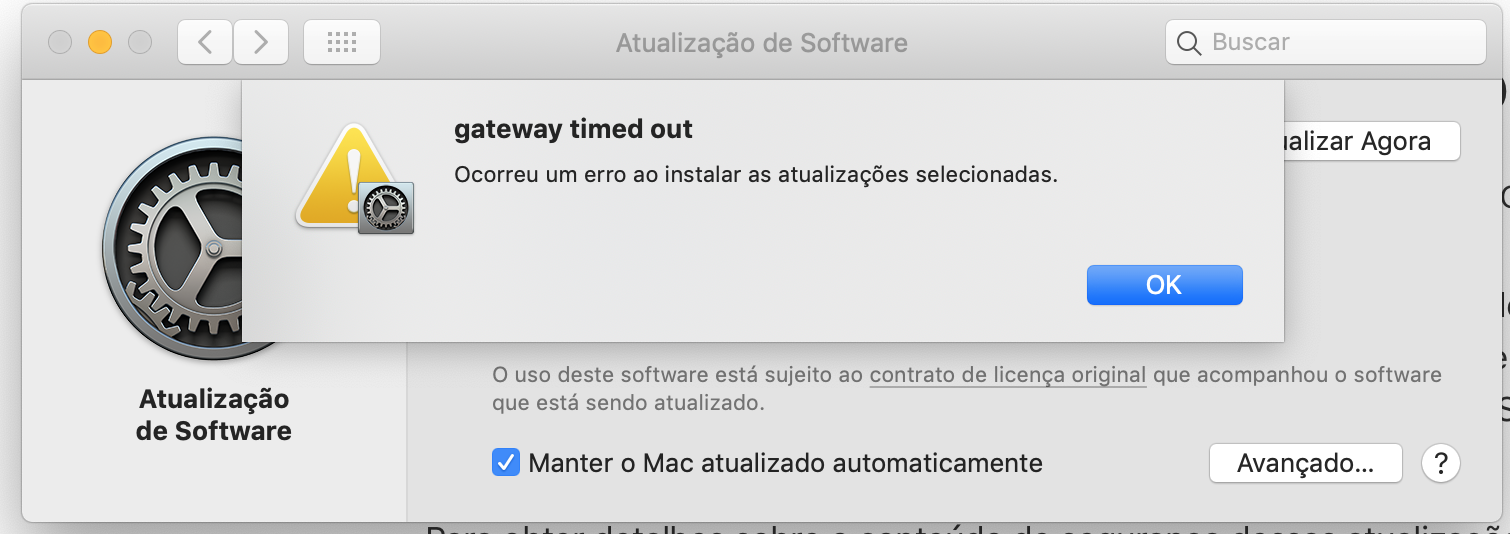Open the Avançado... options

click(1304, 463)
